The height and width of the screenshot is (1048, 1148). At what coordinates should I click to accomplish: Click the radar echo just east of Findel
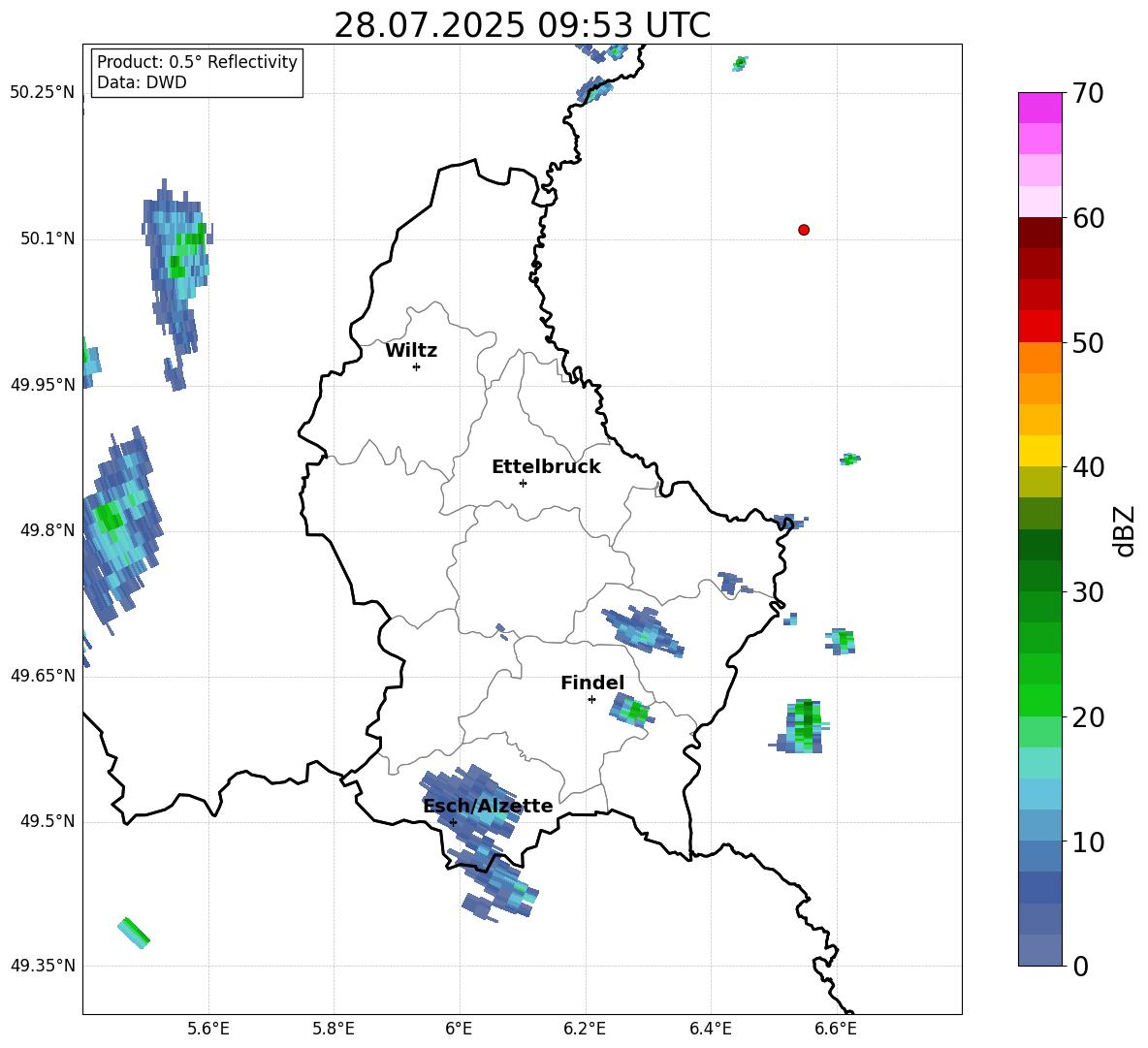point(632,710)
